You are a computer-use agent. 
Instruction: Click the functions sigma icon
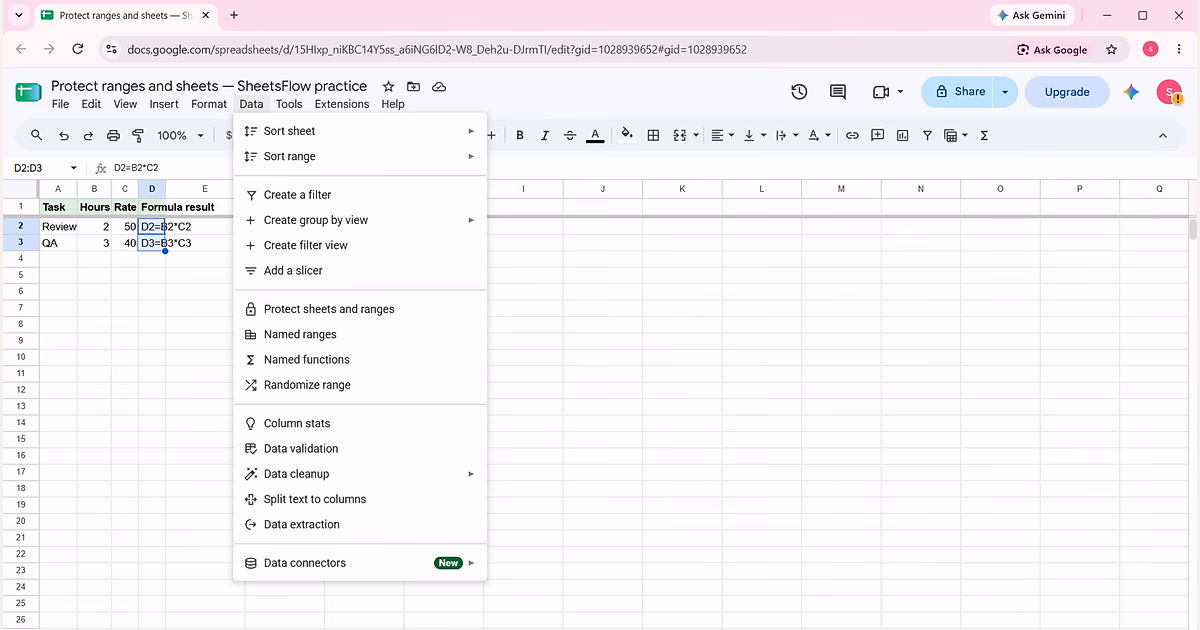(x=984, y=135)
